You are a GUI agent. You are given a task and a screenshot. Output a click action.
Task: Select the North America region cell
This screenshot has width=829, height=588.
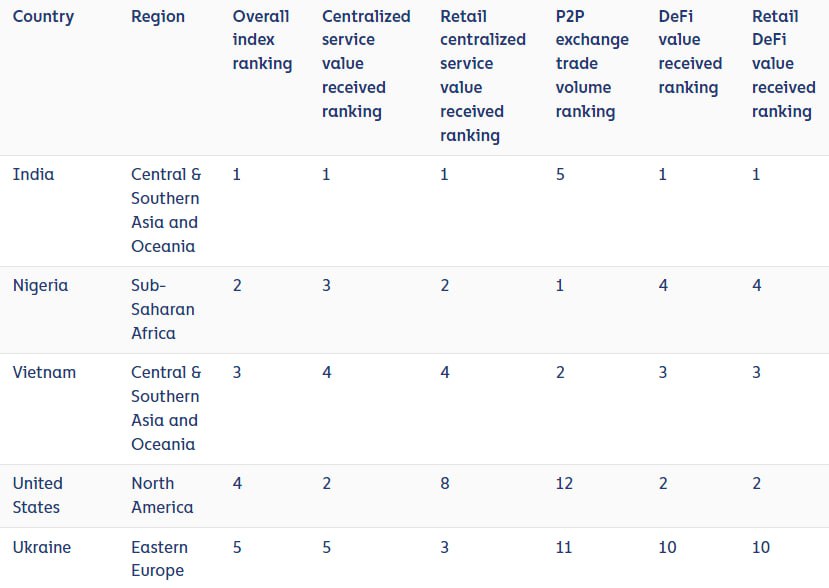pyautogui.click(x=162, y=495)
